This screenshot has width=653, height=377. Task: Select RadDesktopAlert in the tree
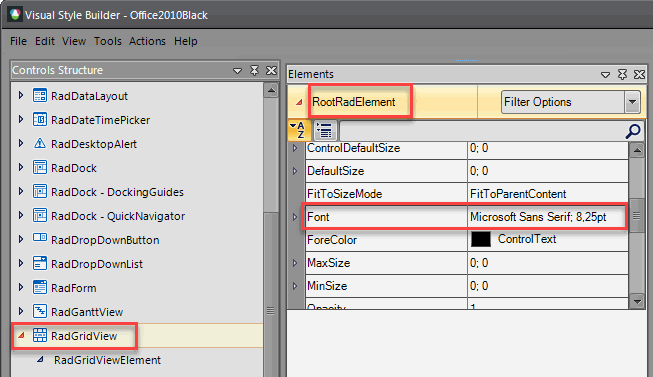click(94, 144)
